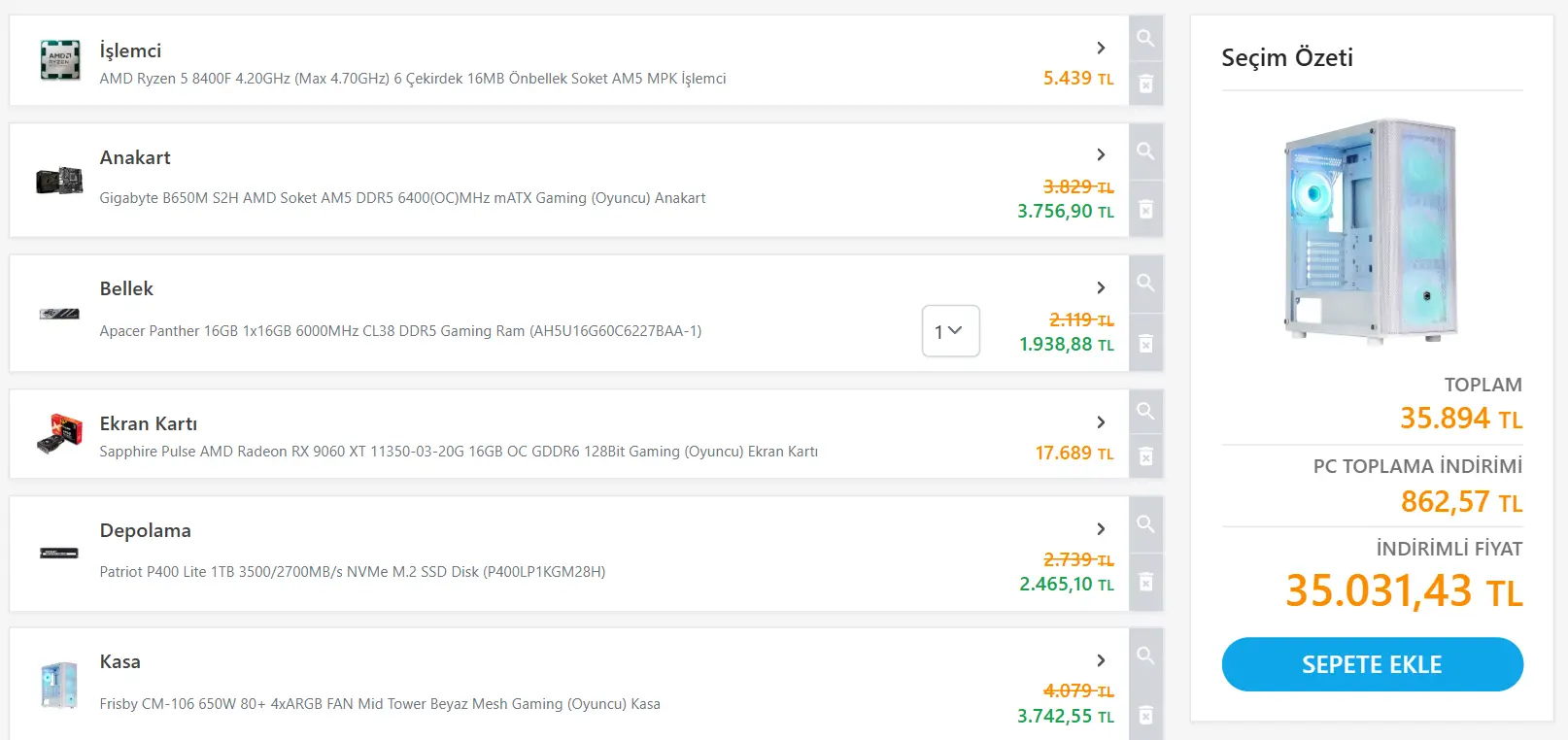Click the Apacer RAM thumbnail
This screenshot has width=1568, height=740.
point(59,314)
